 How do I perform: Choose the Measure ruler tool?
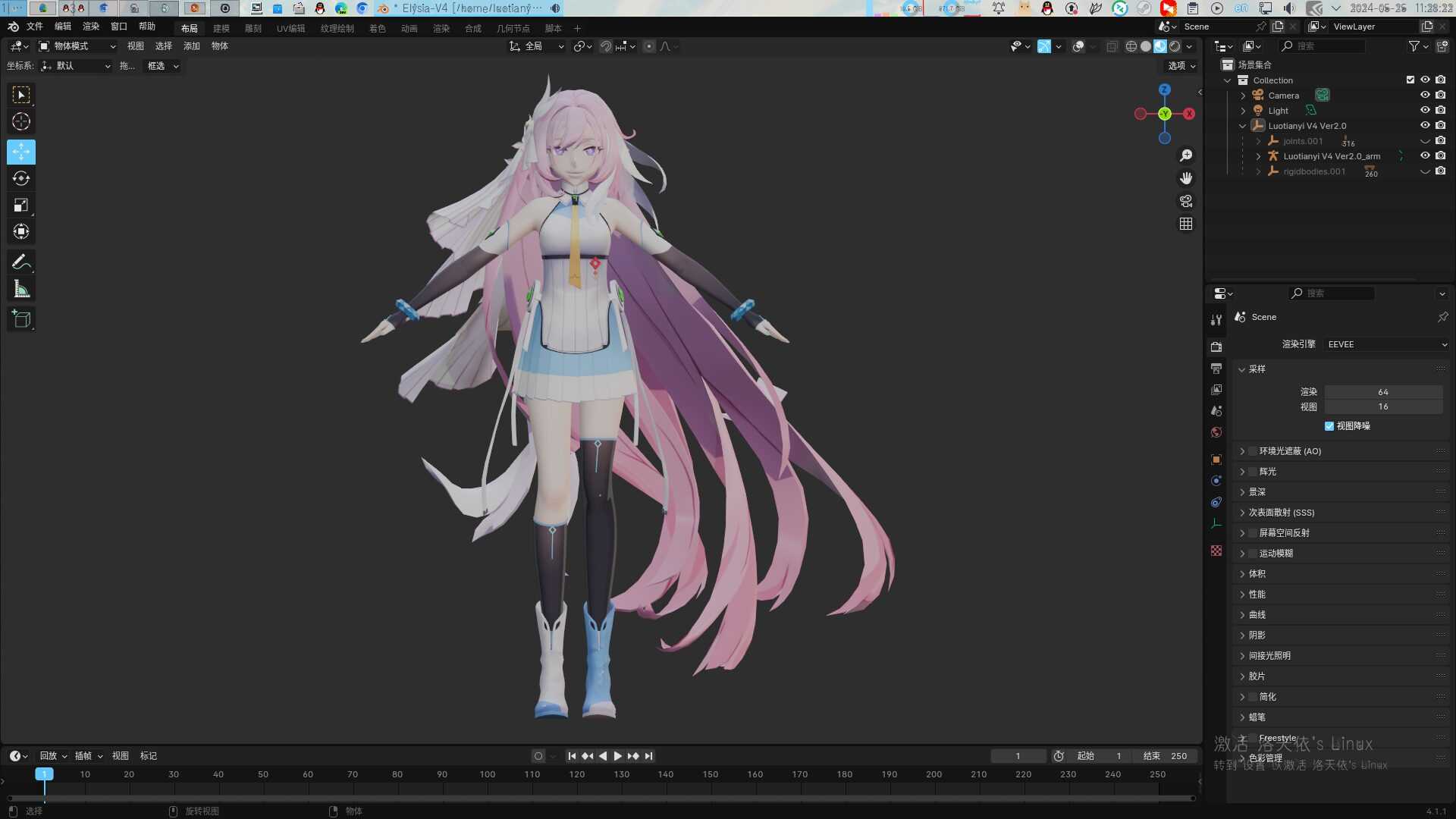coord(21,289)
